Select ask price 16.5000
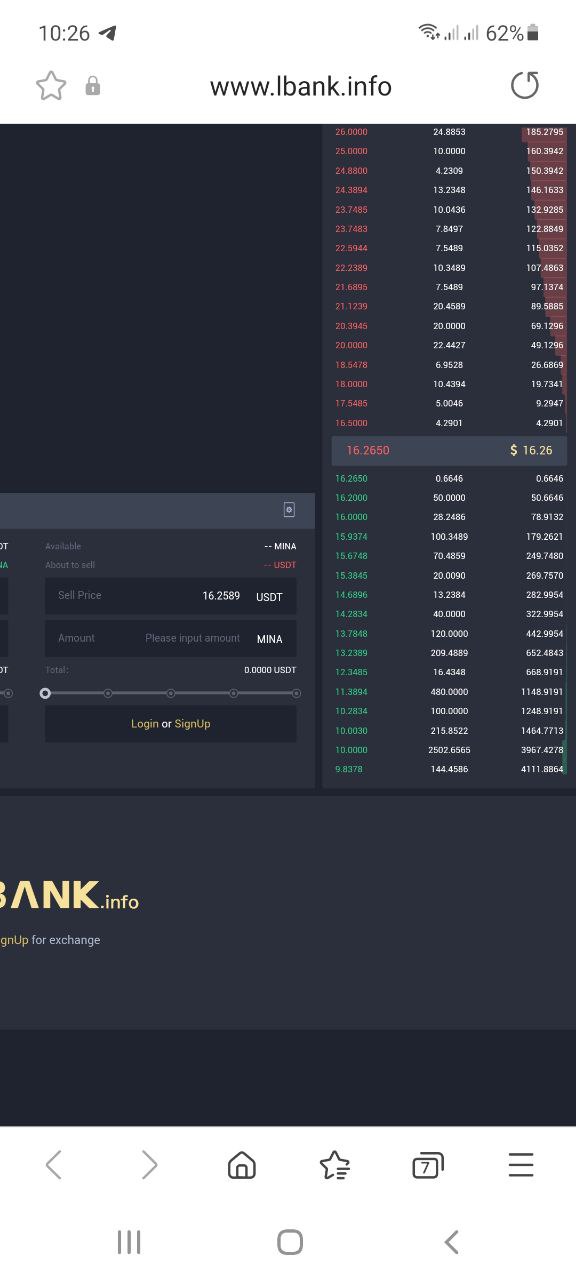Screen dimensions: 576x1280 tap(351, 423)
